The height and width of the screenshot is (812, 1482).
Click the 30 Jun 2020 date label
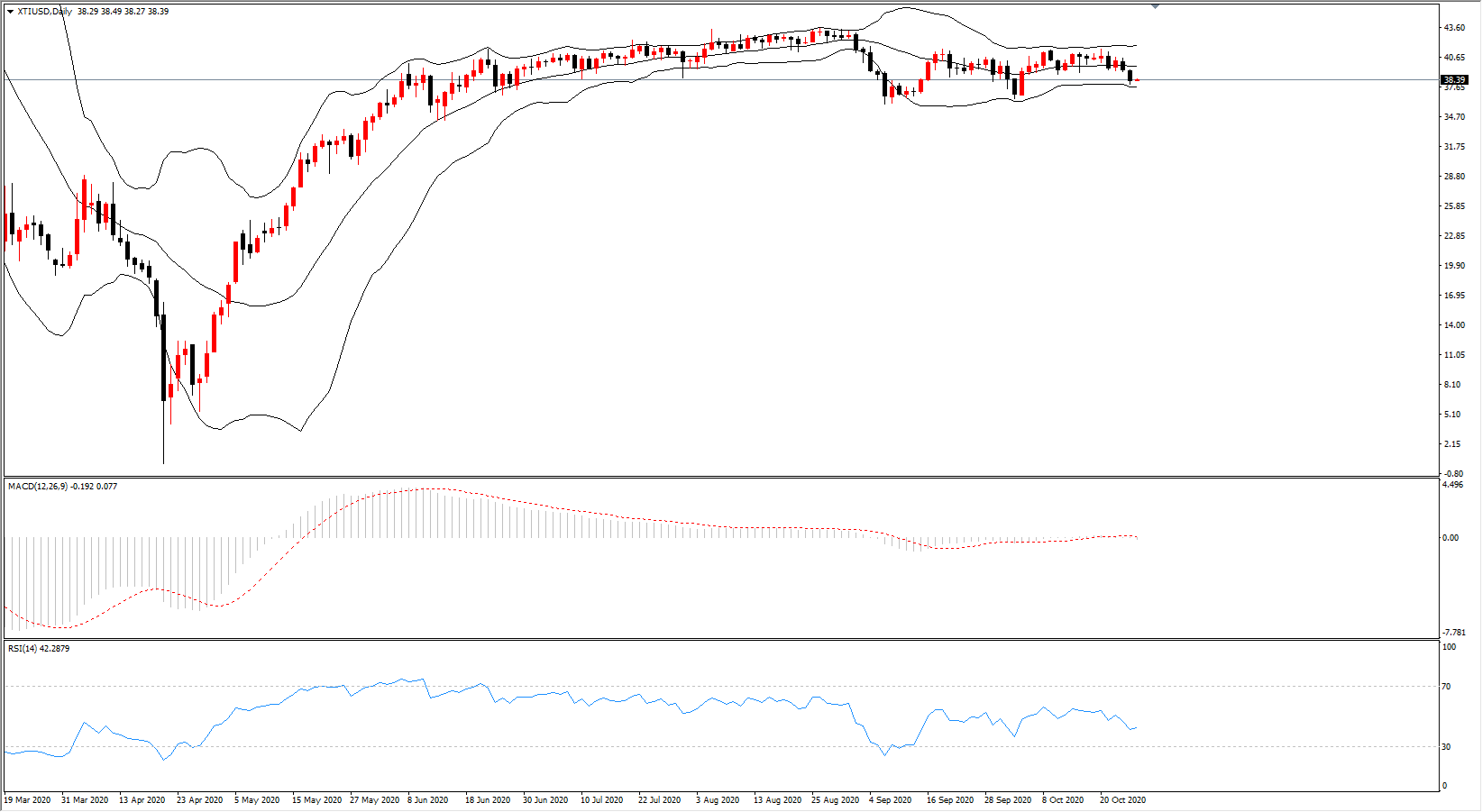tap(545, 800)
